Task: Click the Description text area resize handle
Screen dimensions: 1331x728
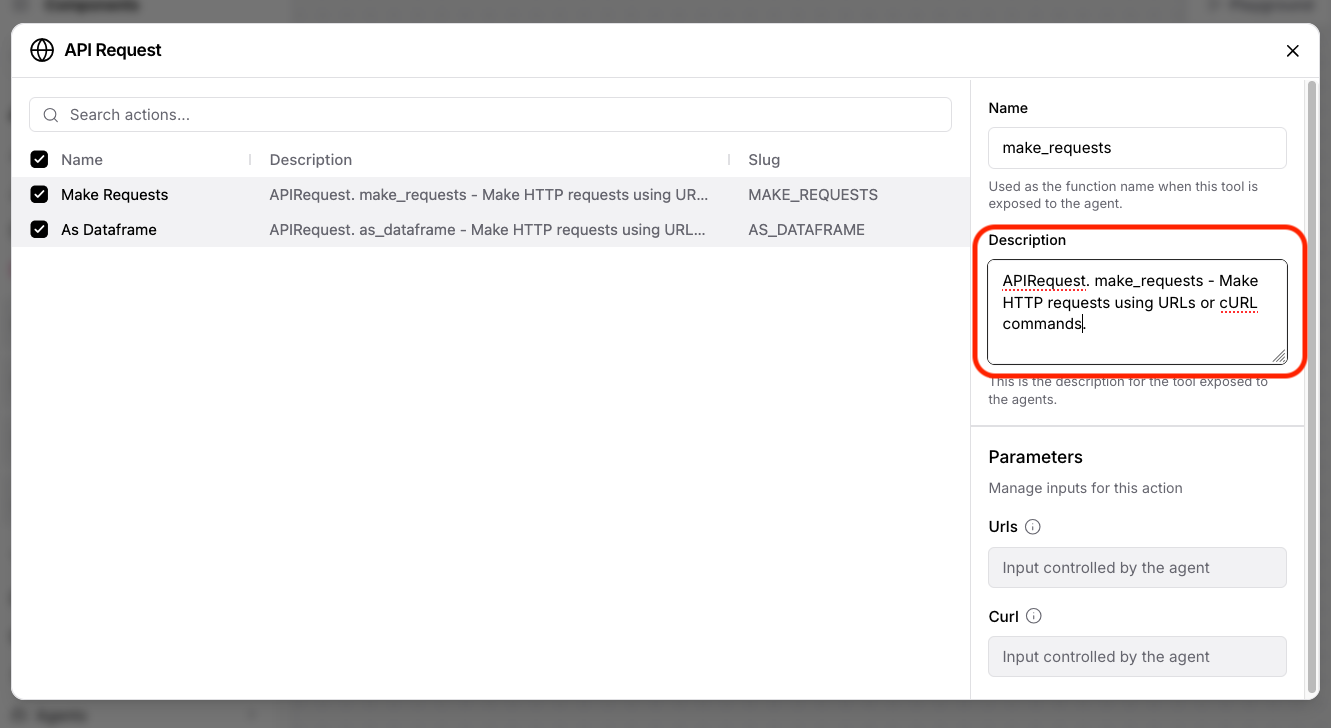Action: tap(1279, 357)
